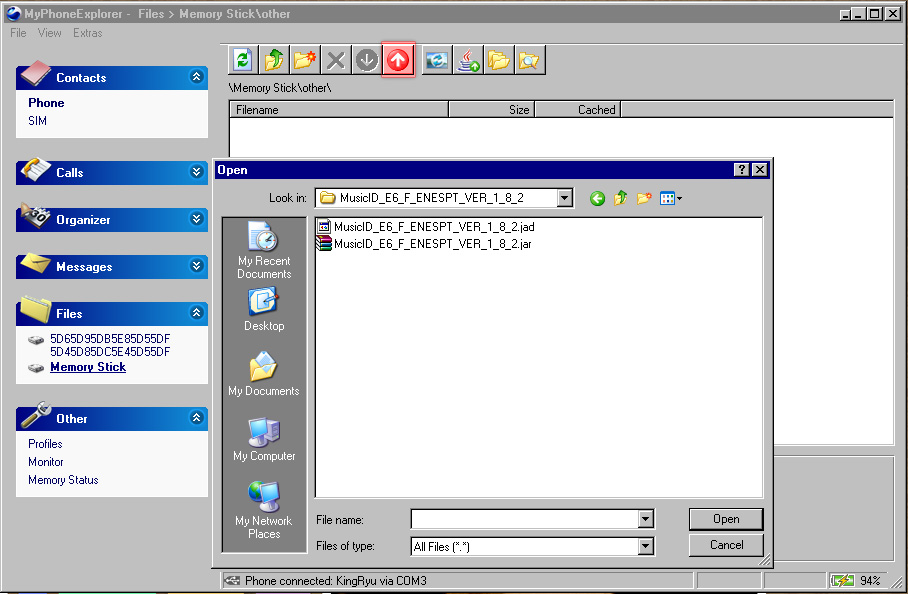Click the Cancel button

(726, 545)
